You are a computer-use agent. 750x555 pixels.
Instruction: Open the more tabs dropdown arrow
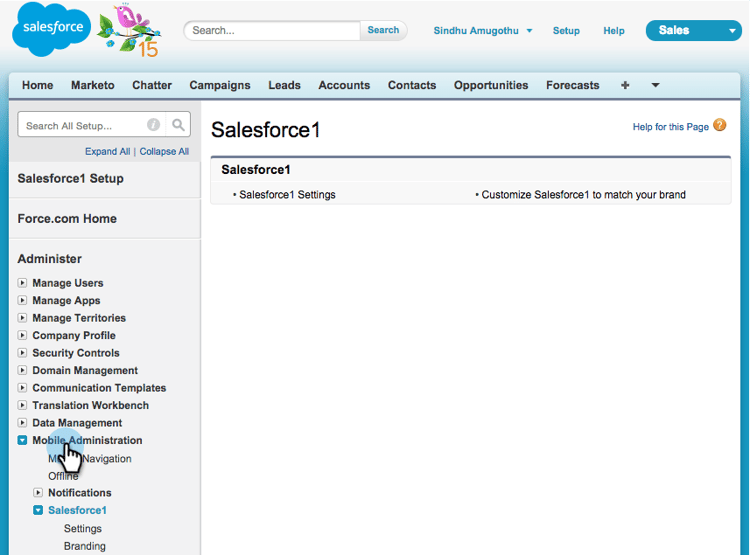point(655,85)
